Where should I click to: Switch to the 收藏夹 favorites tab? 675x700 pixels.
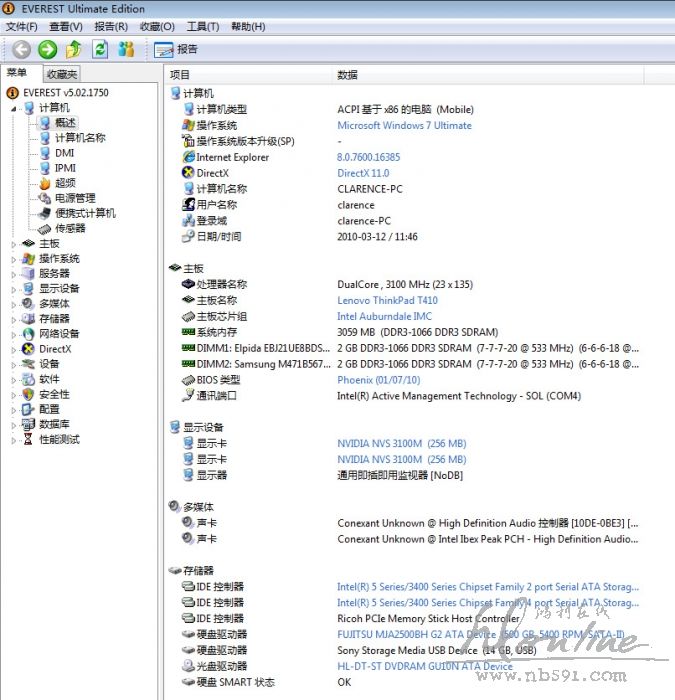(61, 74)
